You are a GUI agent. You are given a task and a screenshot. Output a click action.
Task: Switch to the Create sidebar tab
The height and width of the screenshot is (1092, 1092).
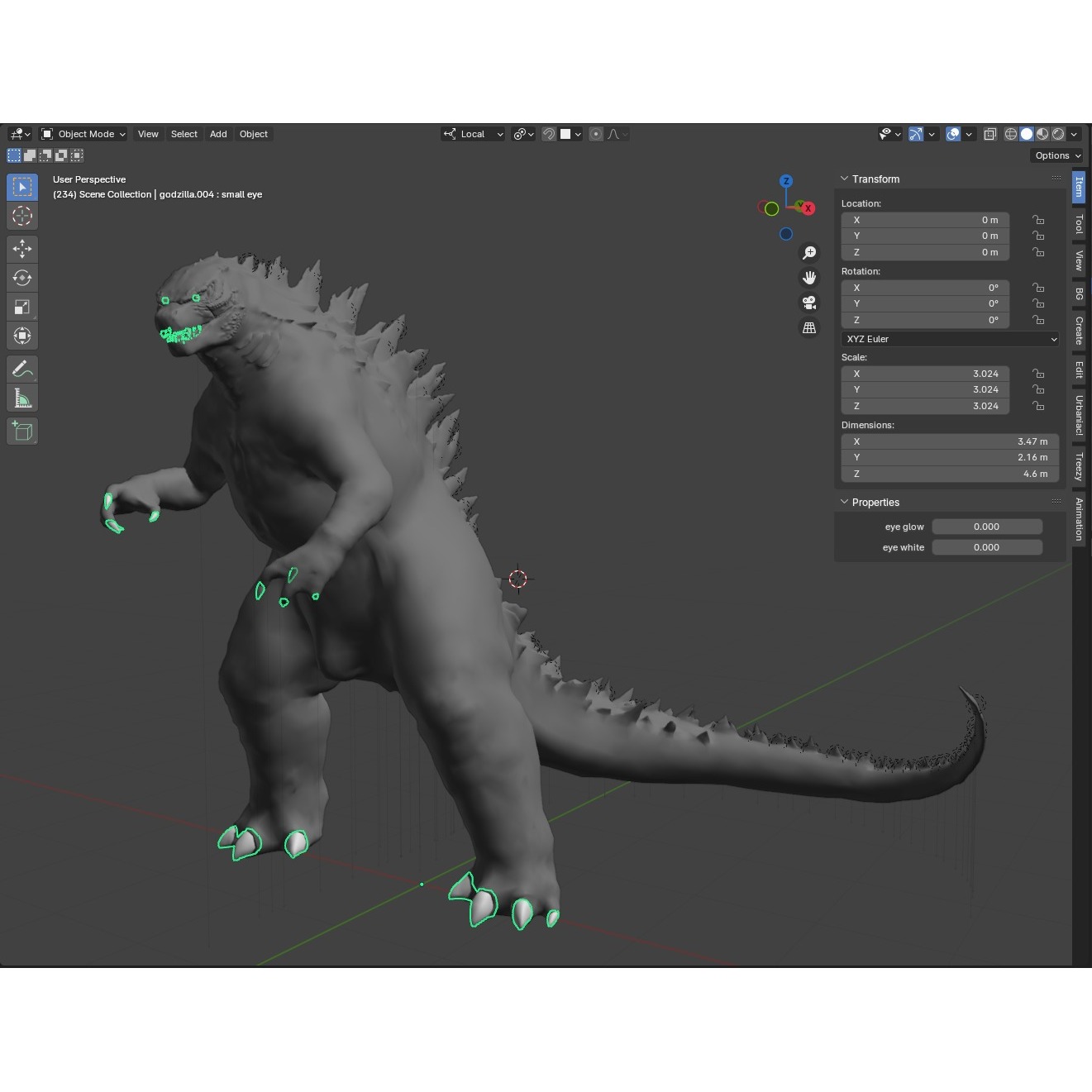pos(1079,330)
